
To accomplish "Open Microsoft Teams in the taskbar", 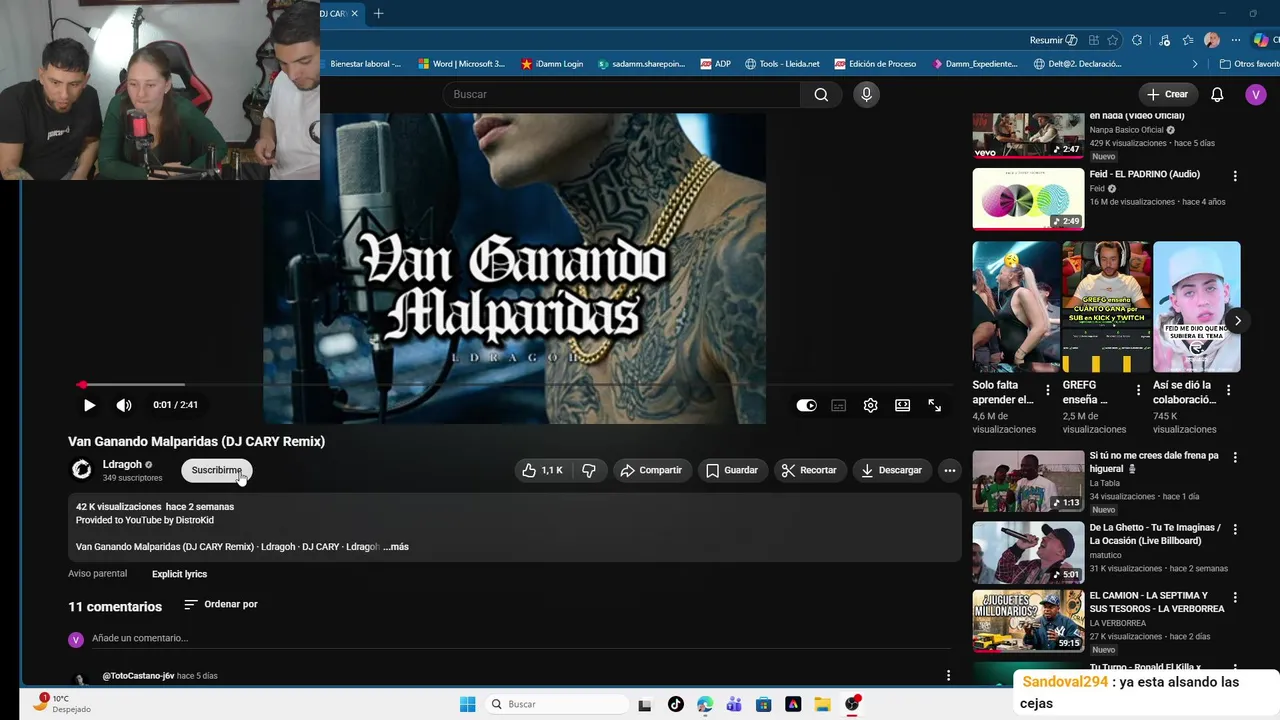I will [734, 704].
